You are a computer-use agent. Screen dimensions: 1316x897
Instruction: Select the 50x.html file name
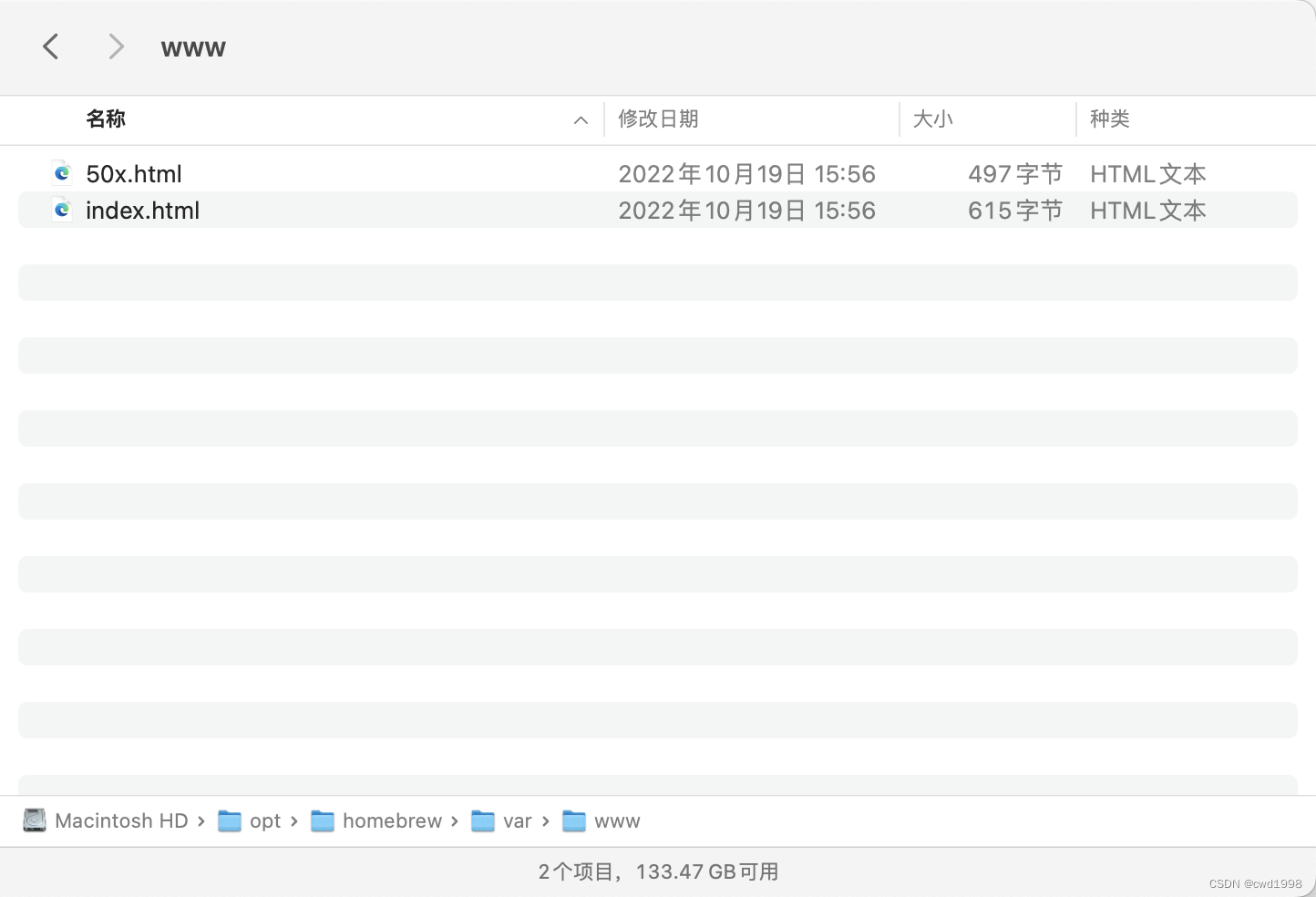click(134, 173)
